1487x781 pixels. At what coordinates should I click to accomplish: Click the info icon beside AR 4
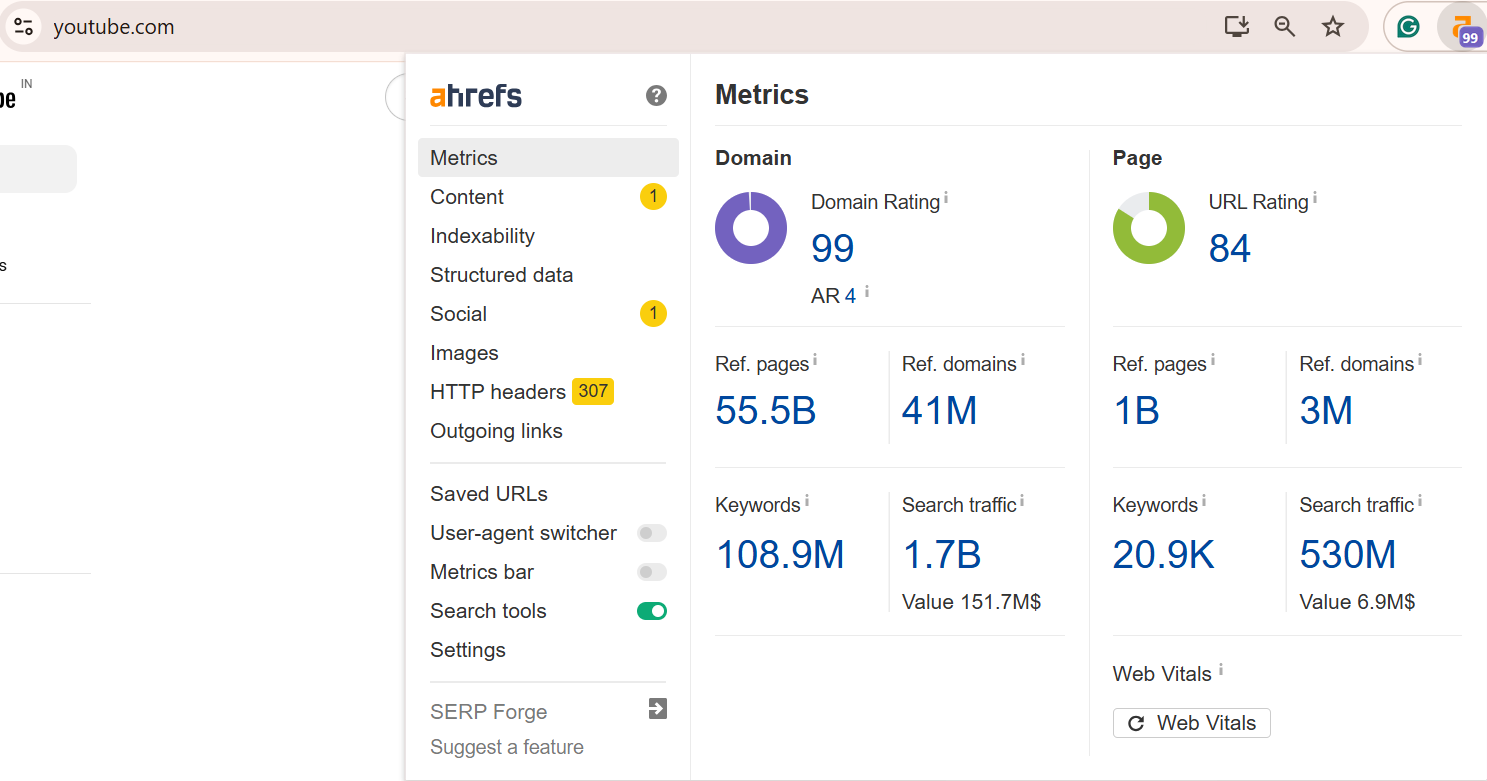[x=867, y=292]
